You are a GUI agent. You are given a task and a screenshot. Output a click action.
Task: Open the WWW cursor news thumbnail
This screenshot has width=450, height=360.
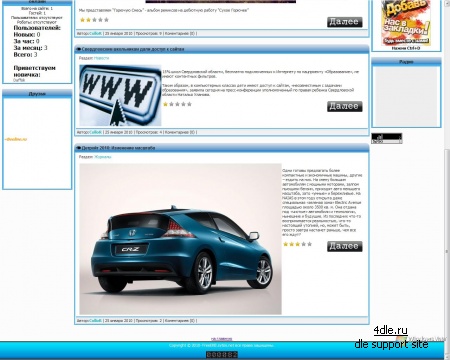tap(120, 95)
